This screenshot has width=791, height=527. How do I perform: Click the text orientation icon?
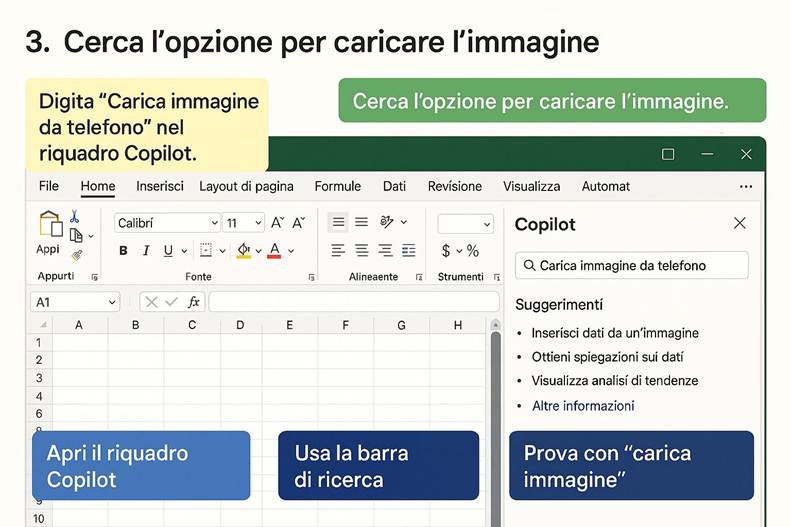(x=386, y=222)
